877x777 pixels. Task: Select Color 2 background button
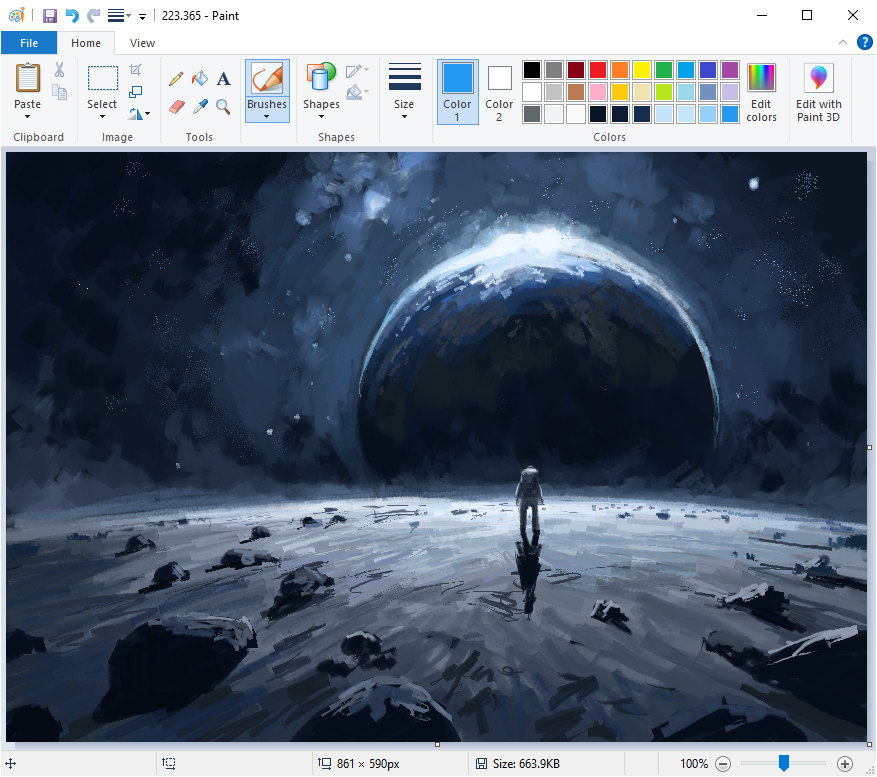[499, 92]
